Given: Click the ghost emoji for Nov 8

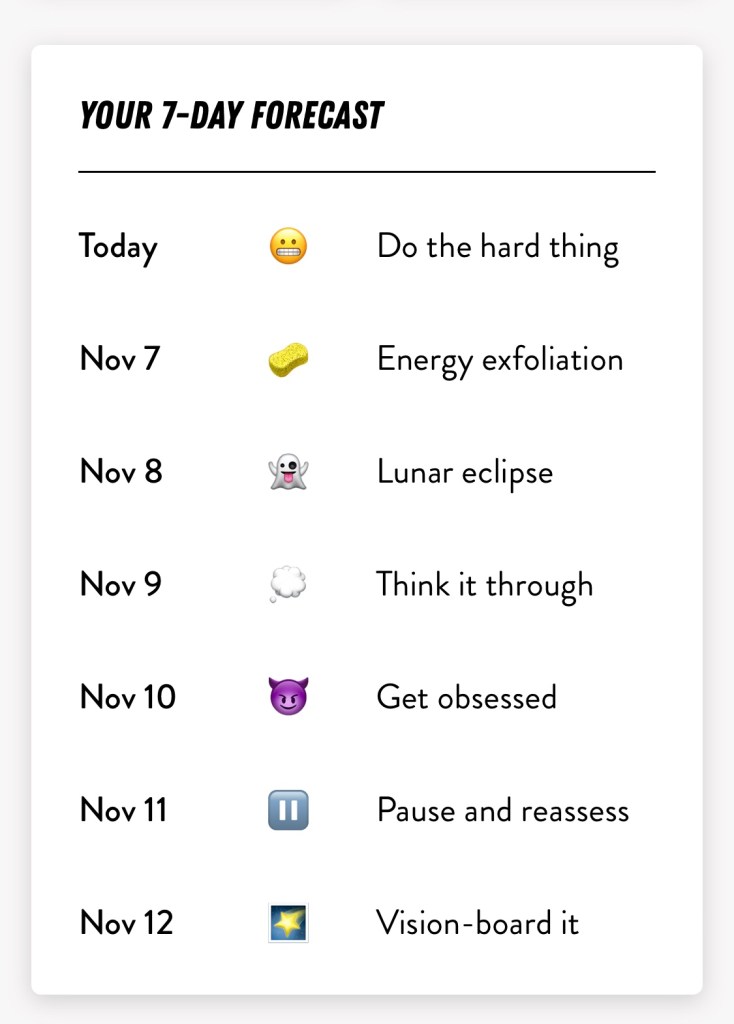Looking at the screenshot, I should (288, 472).
